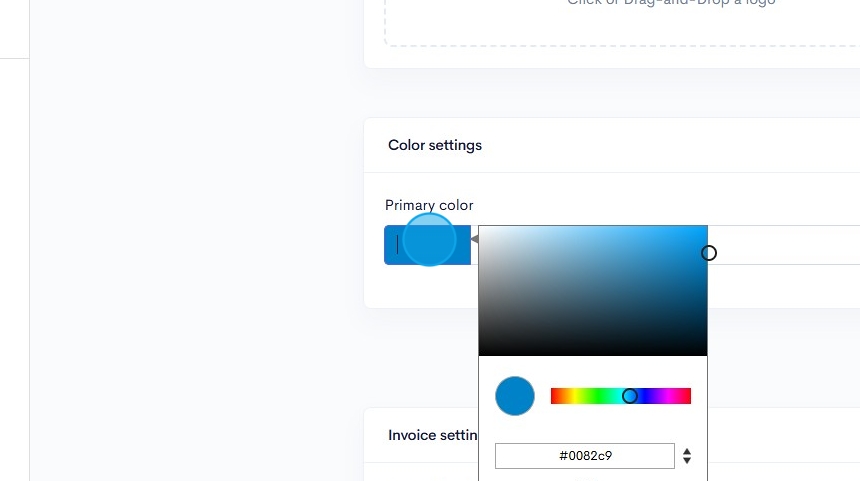Click the round blue color preview circle
This screenshot has width=860, height=481.
click(x=515, y=396)
